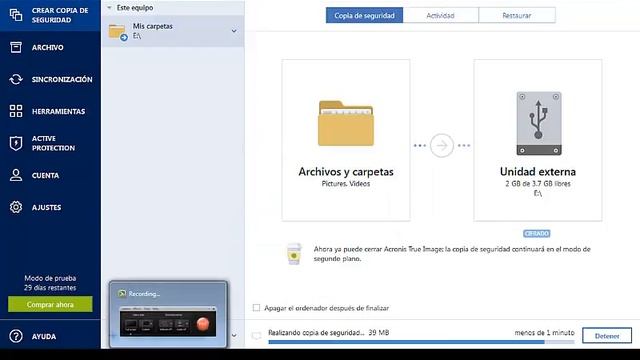Viewport: 640px width, 360px height.
Task: Click the 'Pictures, Videos' source description
Action: 346,184
